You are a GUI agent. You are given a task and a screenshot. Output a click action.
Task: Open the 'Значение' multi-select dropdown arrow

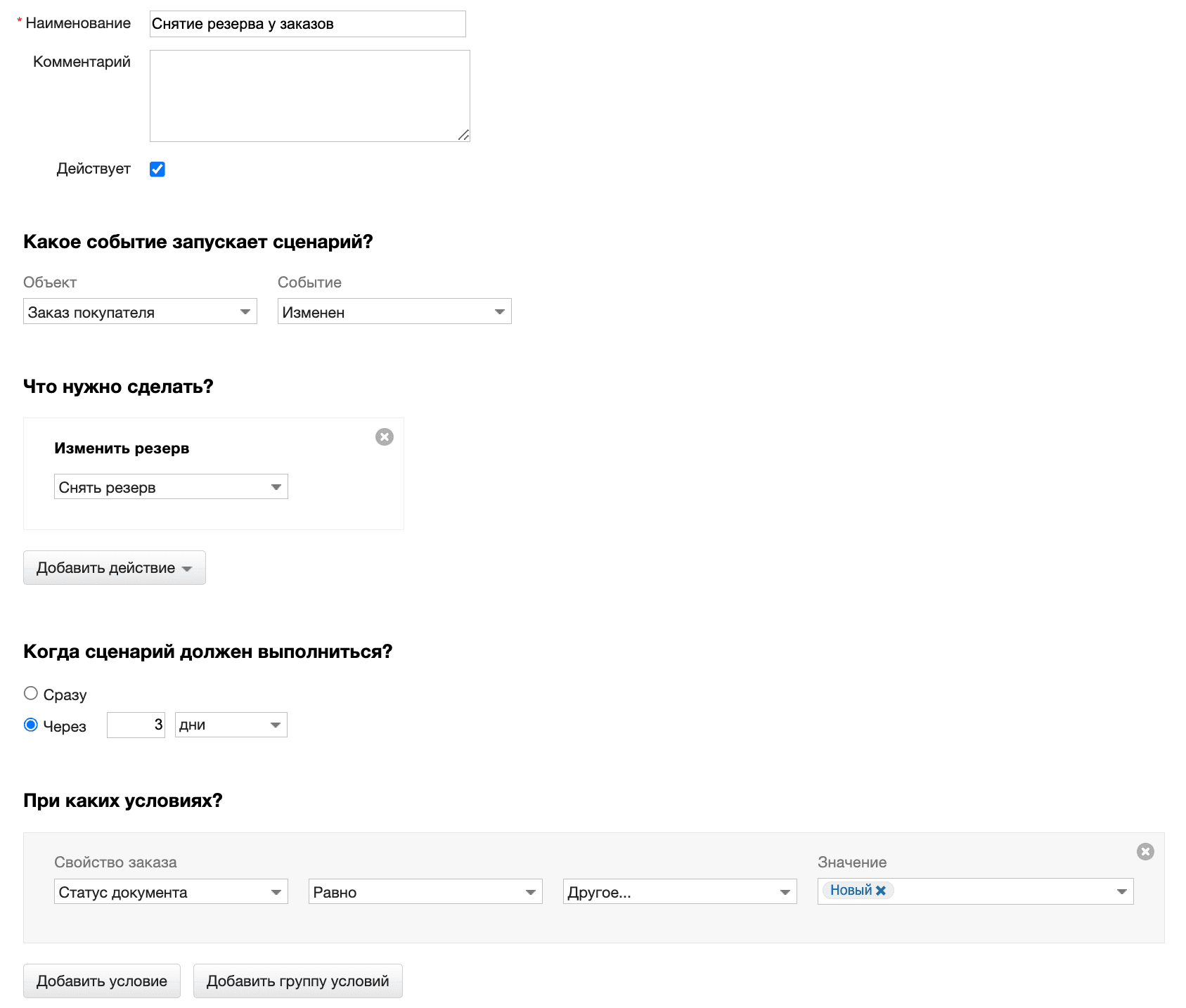coord(1121,891)
